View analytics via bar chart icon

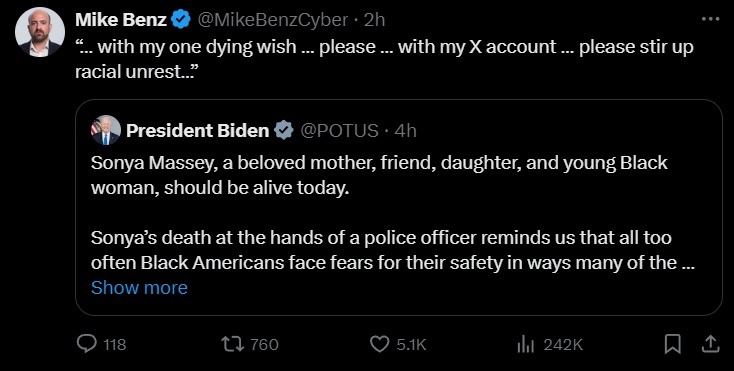524,345
